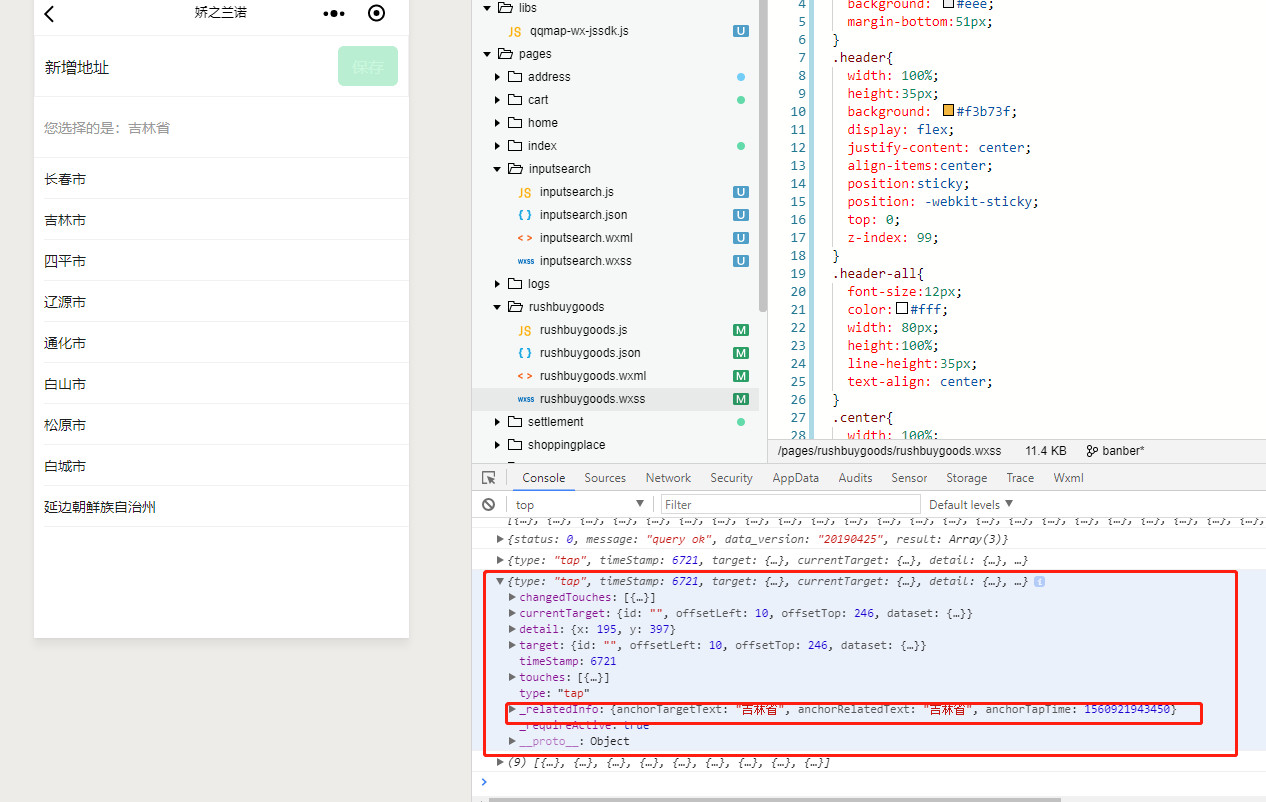Viewport: 1266px width, 802px height.
Task: Switch to the Sources tab
Action: pos(605,478)
